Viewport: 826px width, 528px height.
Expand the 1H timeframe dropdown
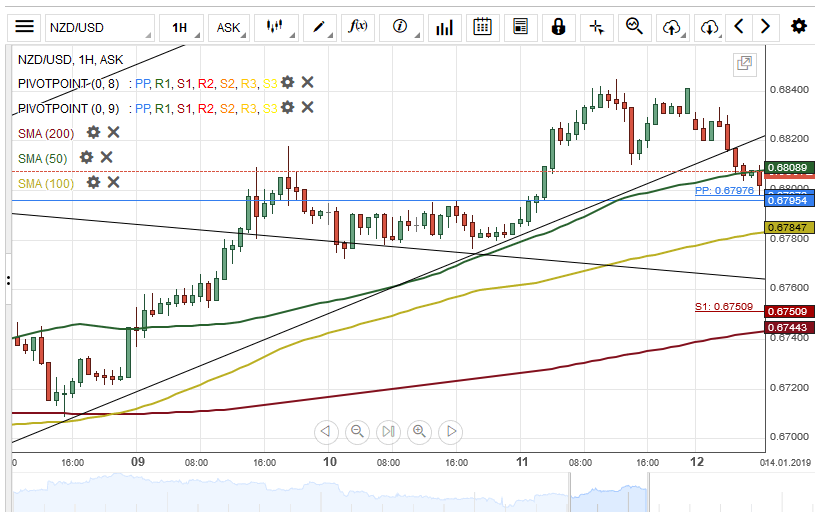pos(181,27)
